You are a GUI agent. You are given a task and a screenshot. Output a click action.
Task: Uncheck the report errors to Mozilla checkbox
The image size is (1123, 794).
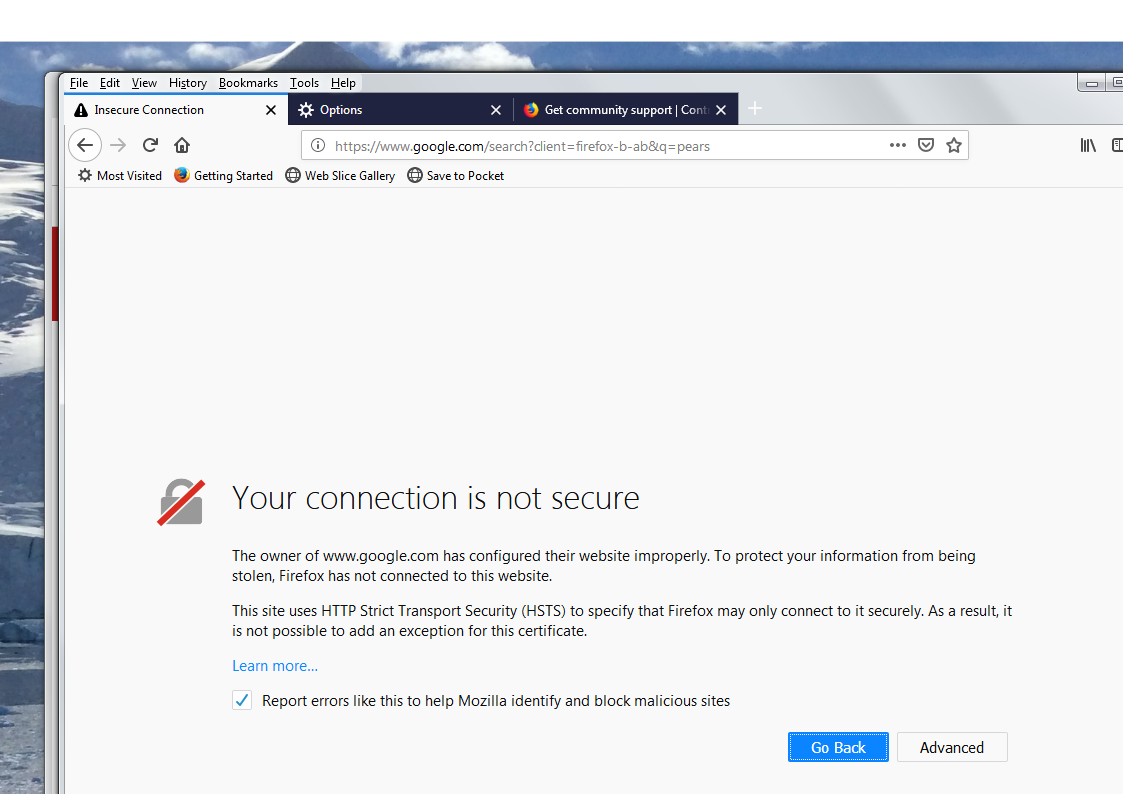point(242,700)
